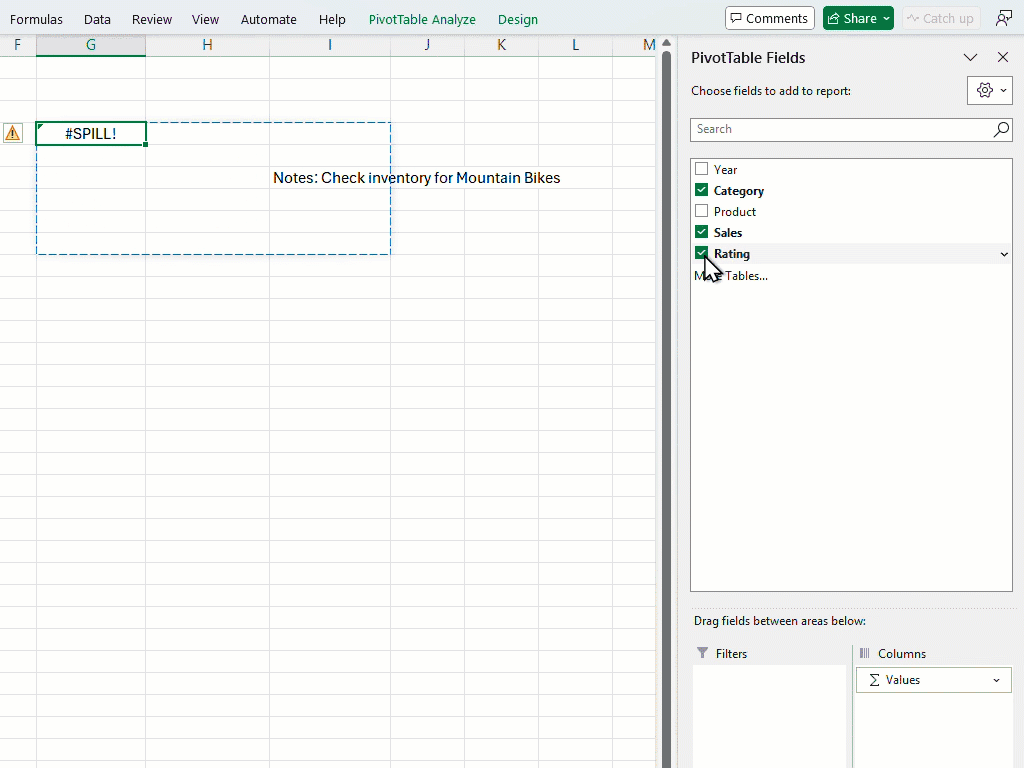1024x768 pixels.
Task: Click the worksheet vertical scrollbar thumb
Action: [x=666, y=409]
